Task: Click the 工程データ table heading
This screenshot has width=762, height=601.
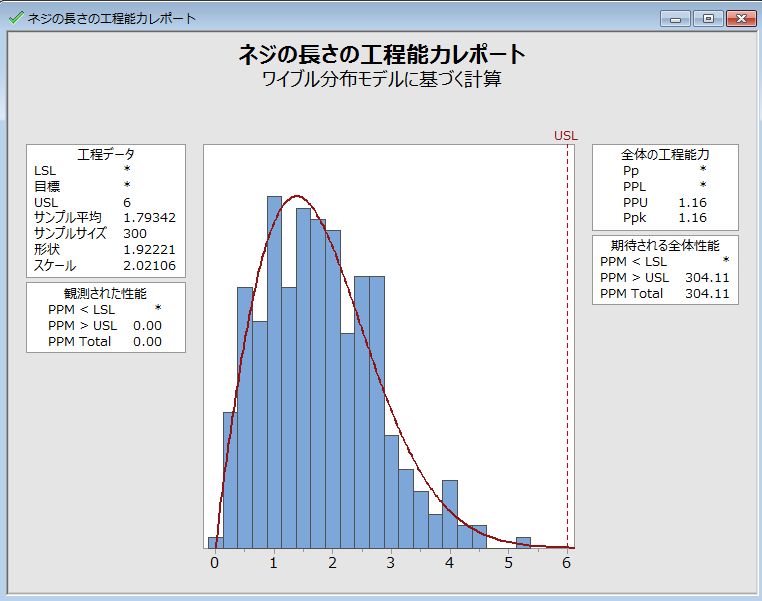Action: coord(105,155)
